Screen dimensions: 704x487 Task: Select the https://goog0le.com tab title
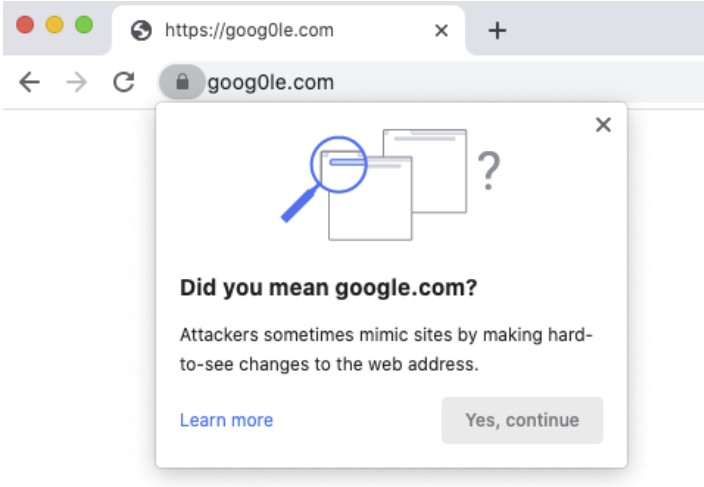(x=249, y=30)
